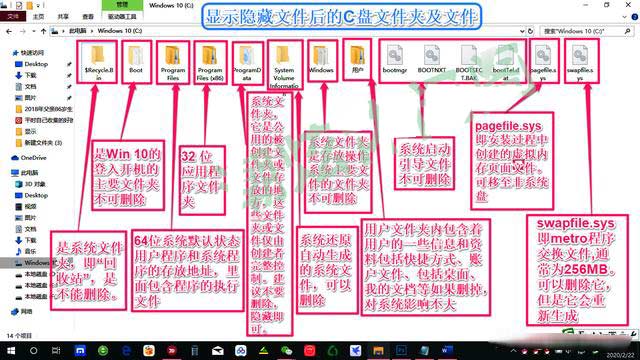Refresh the Windows 10 (C:) view
640x360 pixels.
[530, 31]
